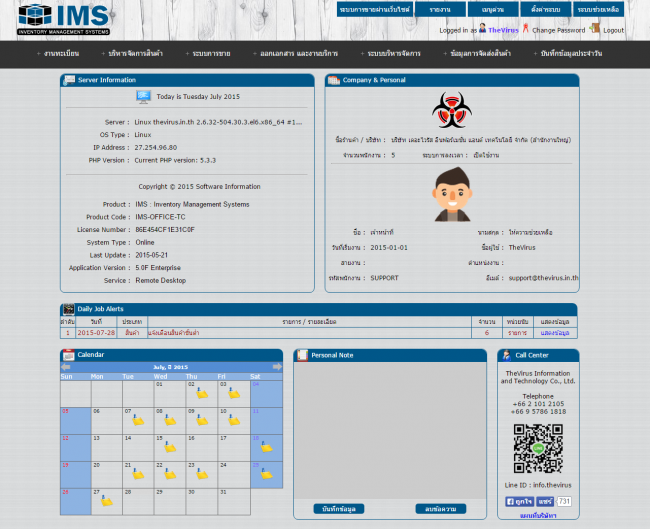Open the note icon on calendar day 08
This screenshot has width=650, height=529.
(x=170, y=420)
